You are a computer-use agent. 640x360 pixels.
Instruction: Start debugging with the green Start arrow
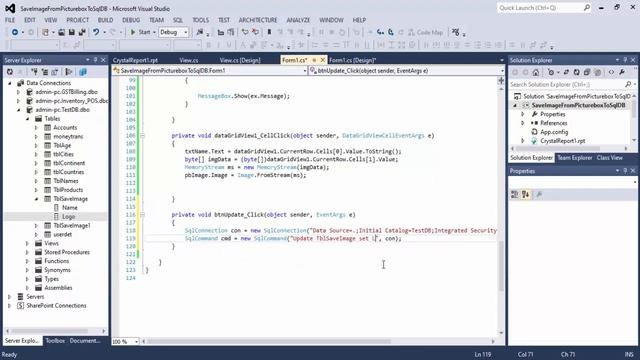[133, 32]
